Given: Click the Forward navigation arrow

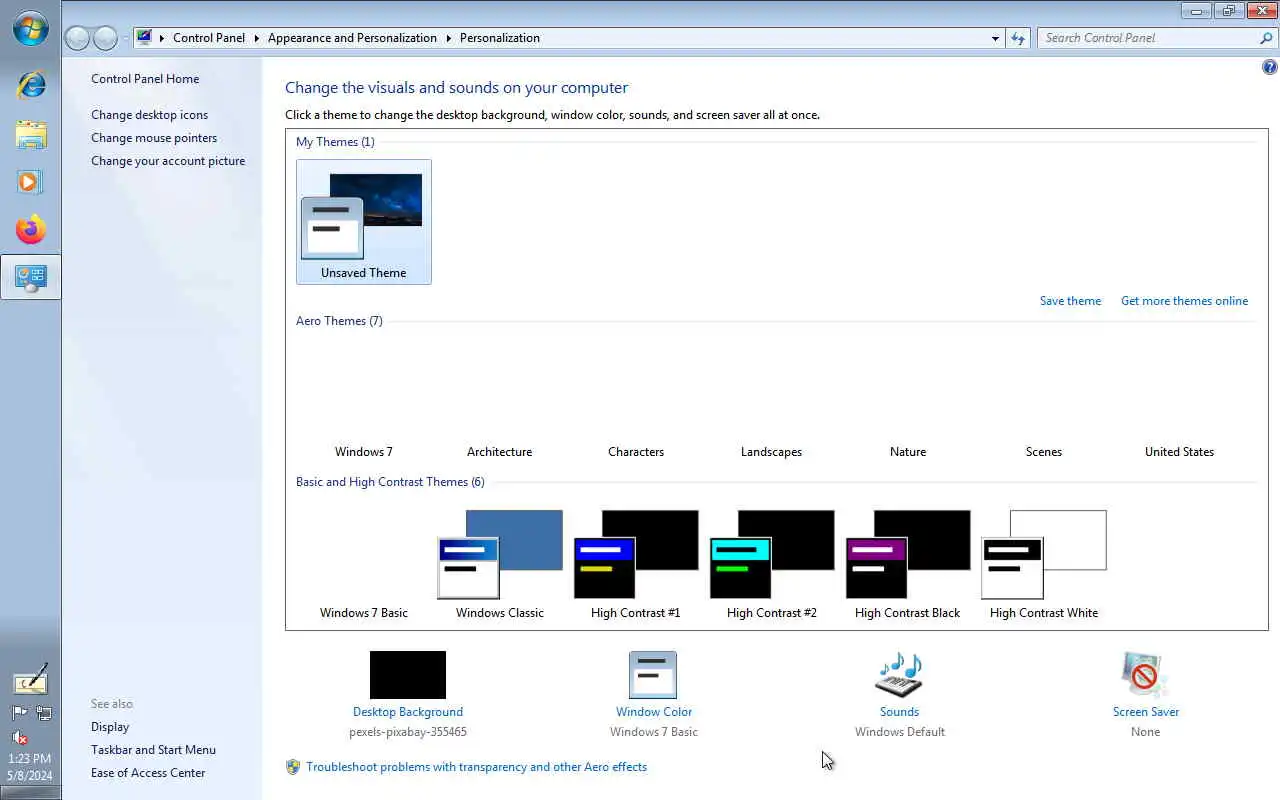Looking at the screenshot, I should (105, 38).
